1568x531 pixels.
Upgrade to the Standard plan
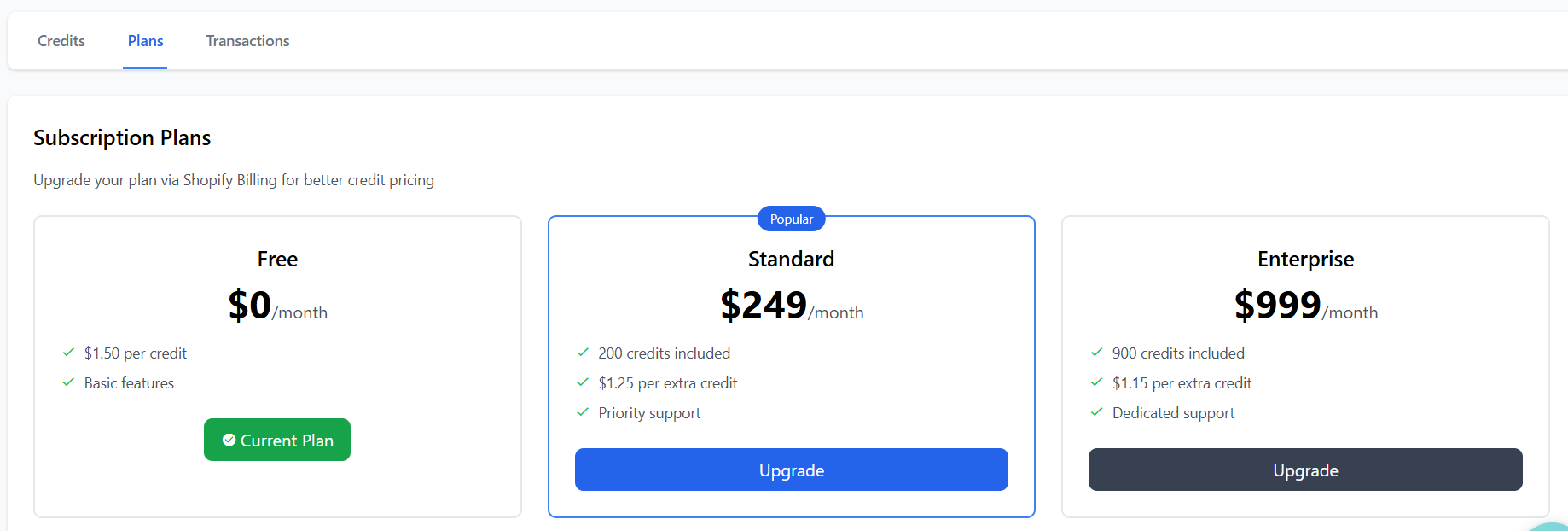coord(791,470)
